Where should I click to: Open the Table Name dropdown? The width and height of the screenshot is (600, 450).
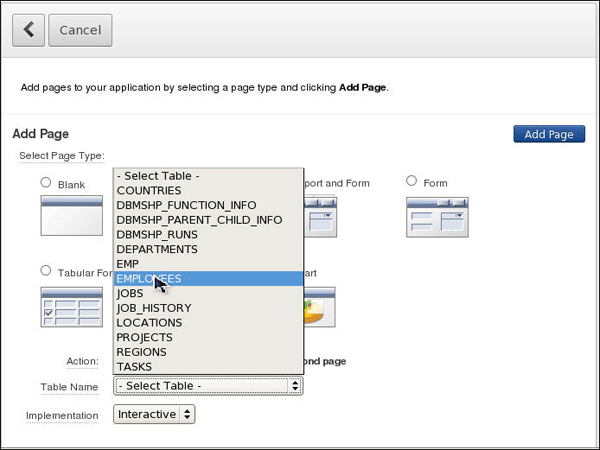[x=208, y=386]
